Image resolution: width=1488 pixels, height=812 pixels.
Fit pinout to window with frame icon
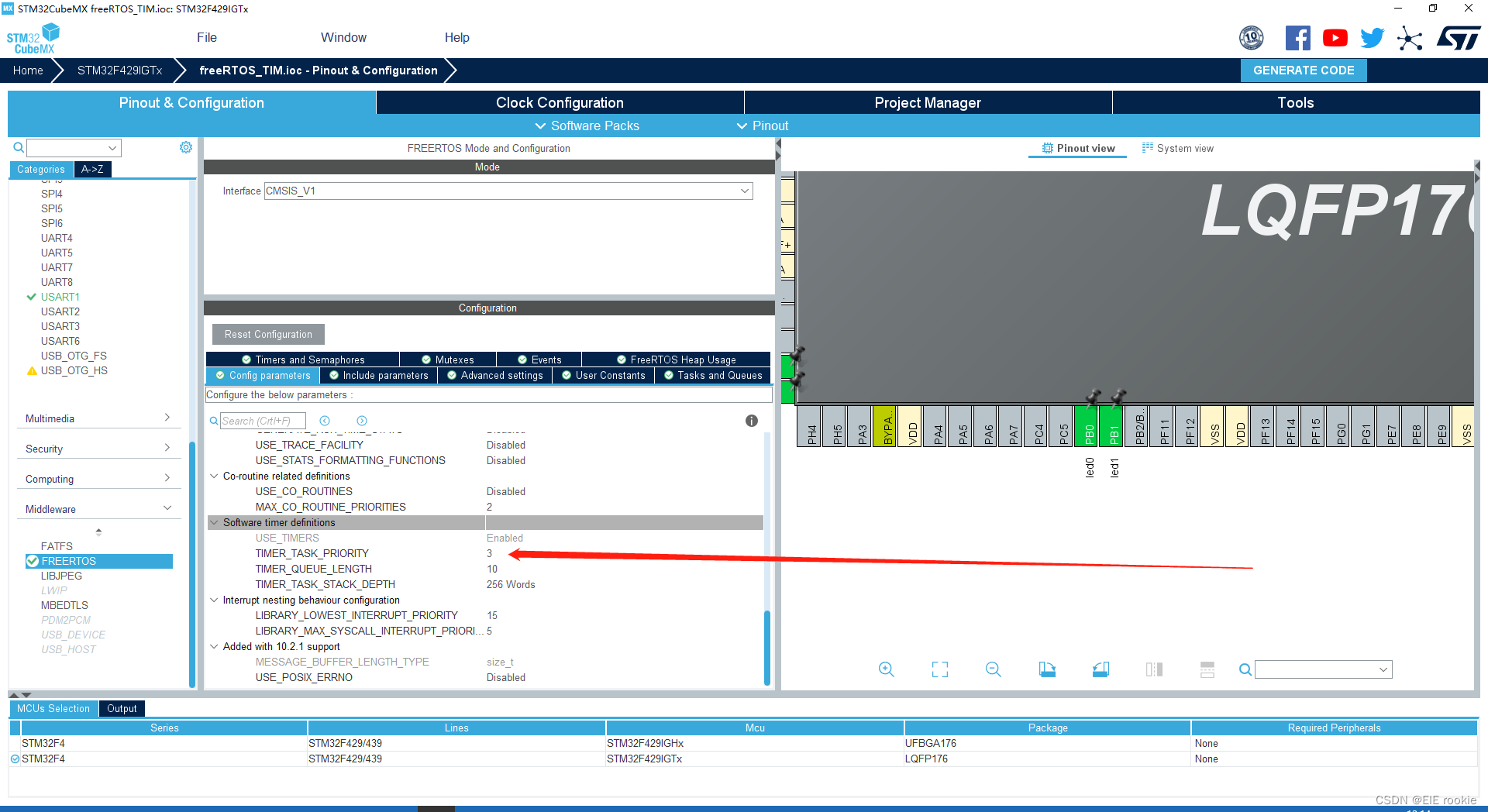[x=940, y=669]
